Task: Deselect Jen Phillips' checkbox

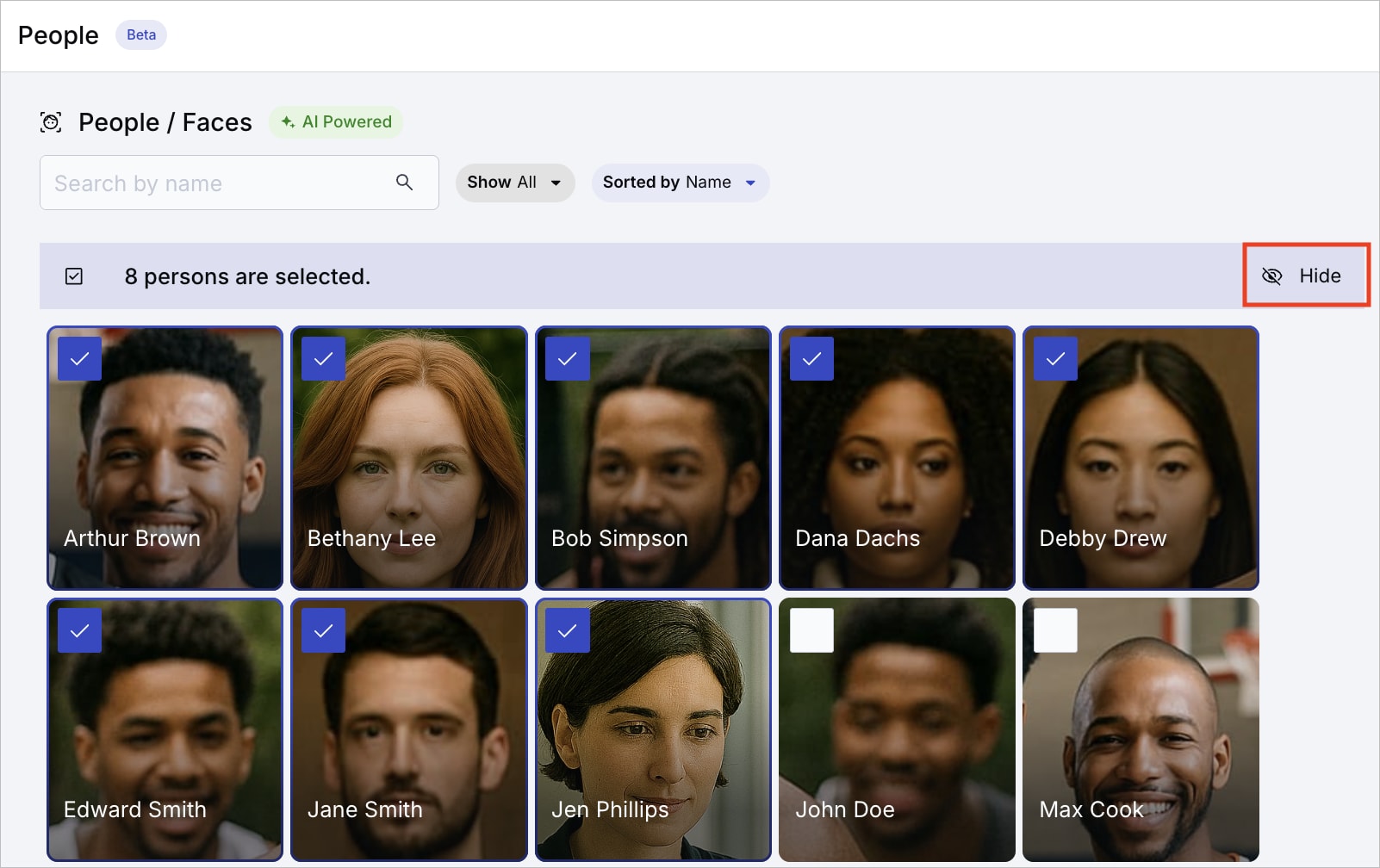Action: (568, 630)
